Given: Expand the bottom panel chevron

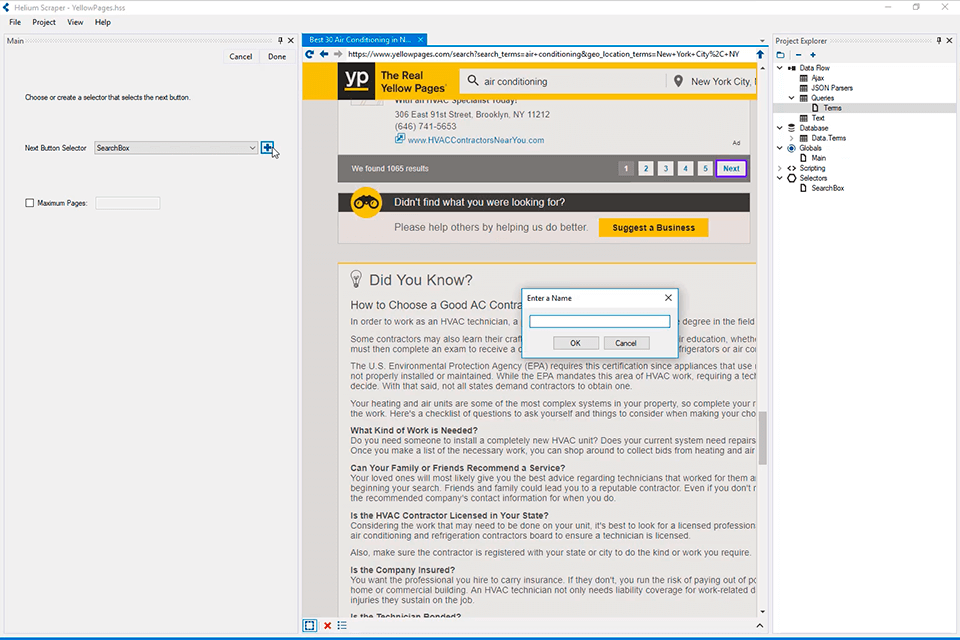Looking at the screenshot, I should [760, 625].
